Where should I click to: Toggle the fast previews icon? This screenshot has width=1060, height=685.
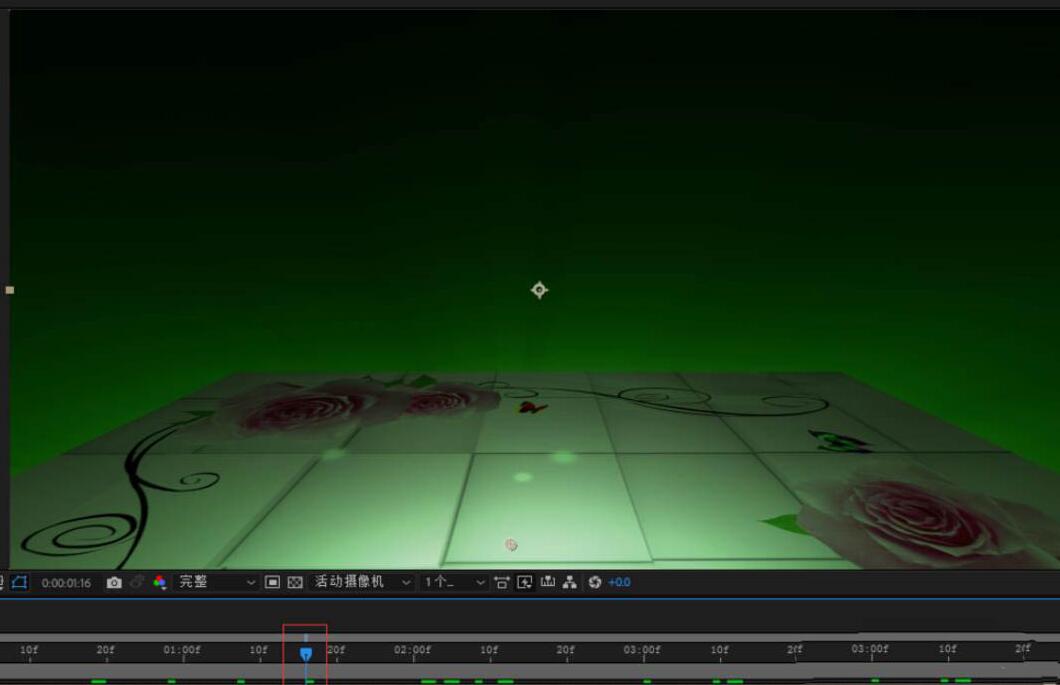tap(525, 582)
